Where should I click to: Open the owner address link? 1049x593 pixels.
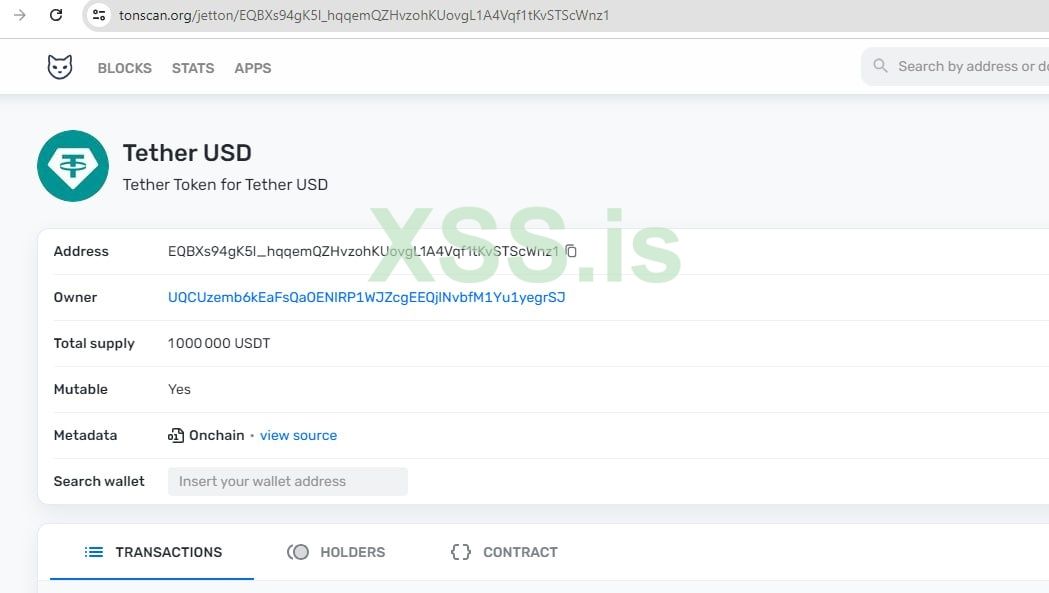point(367,297)
